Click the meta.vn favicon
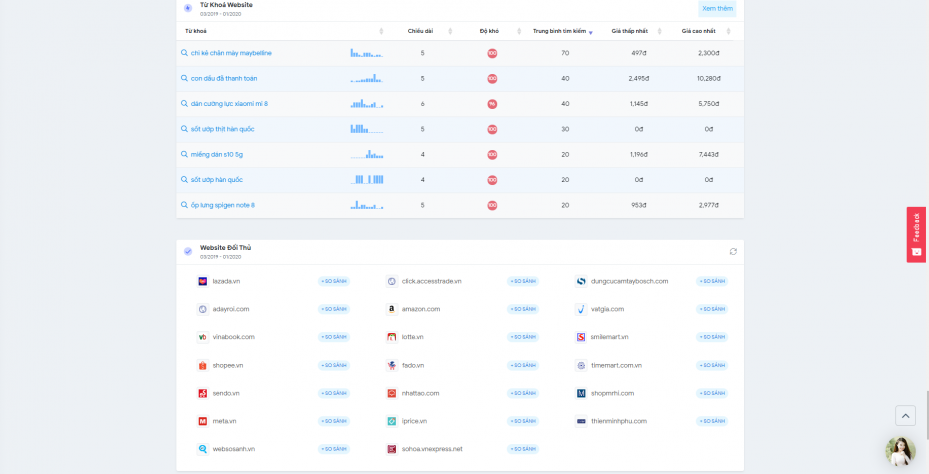Screen dimensions: 929x474 (x=203, y=421)
